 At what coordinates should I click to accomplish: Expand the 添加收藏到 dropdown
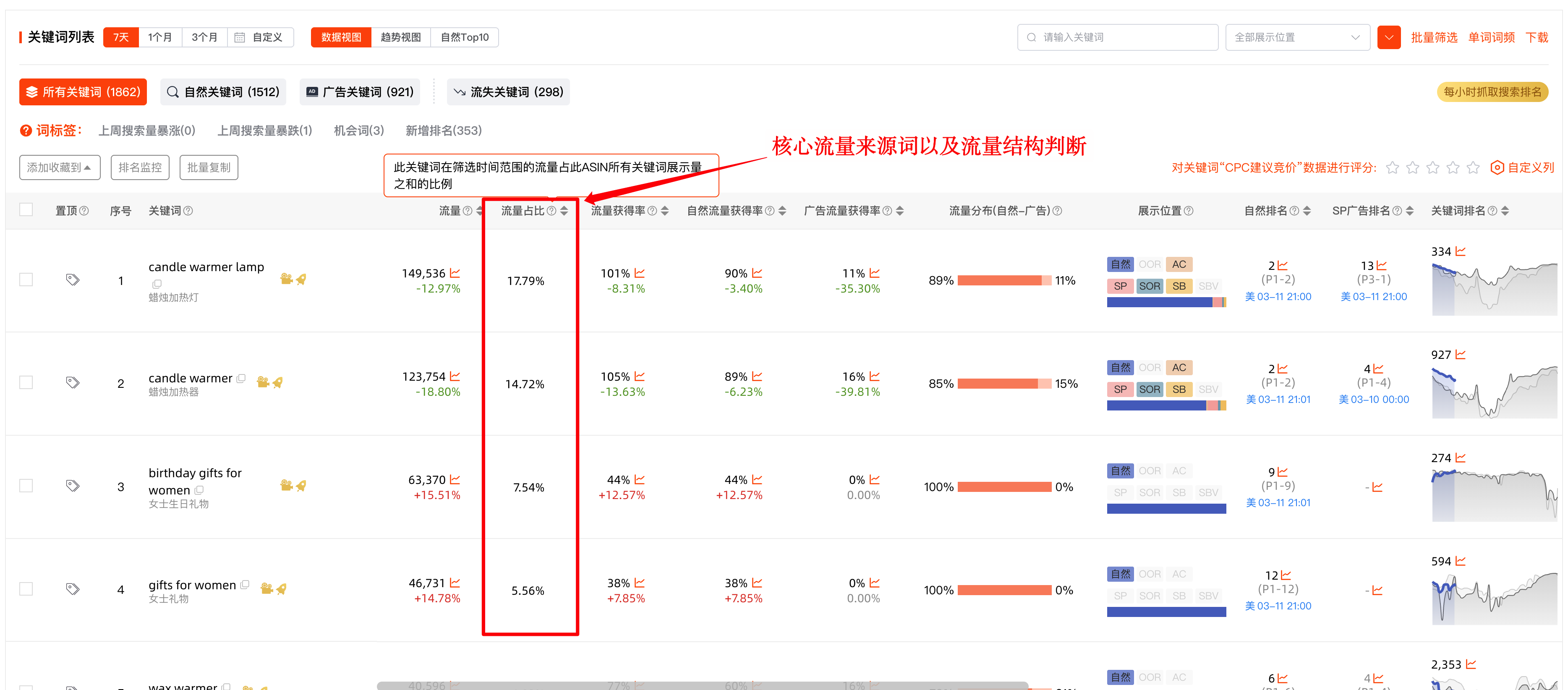click(59, 167)
